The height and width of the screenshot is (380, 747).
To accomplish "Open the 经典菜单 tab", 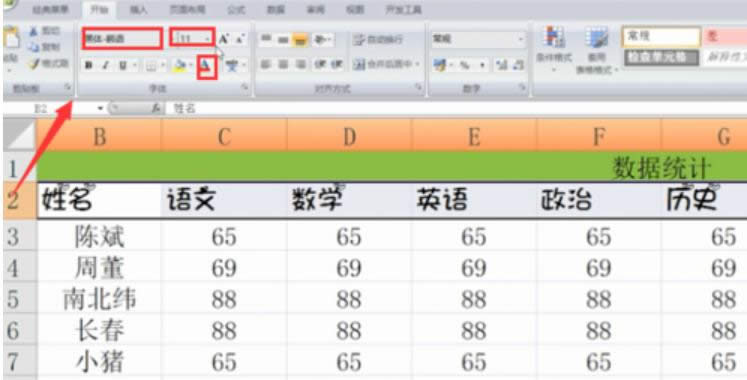I will tap(50, 9).
